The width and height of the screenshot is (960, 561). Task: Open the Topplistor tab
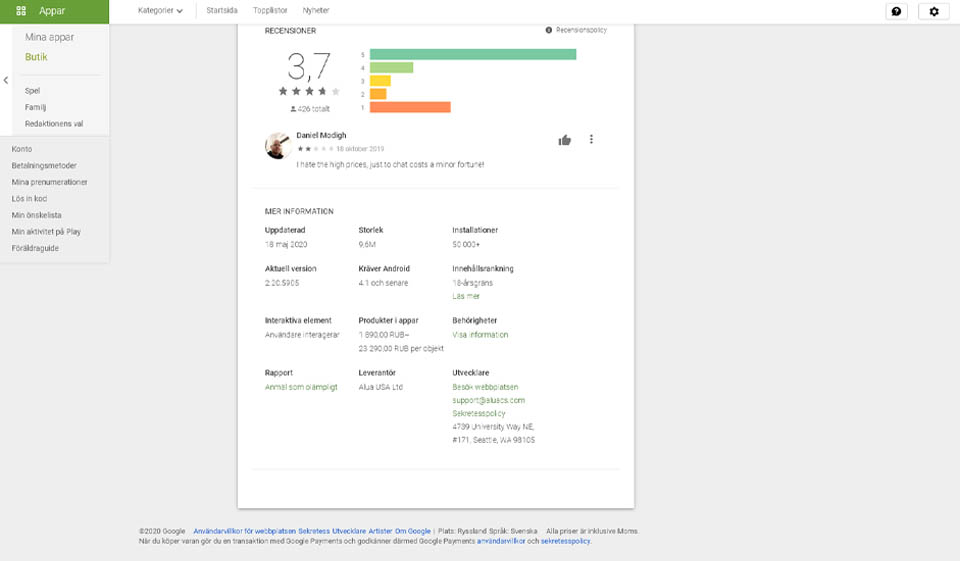tap(269, 11)
